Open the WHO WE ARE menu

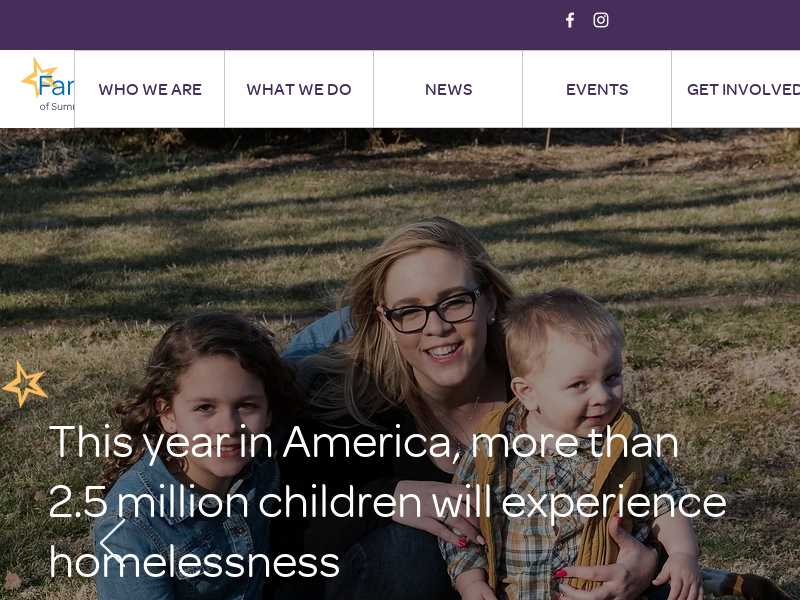[150, 89]
